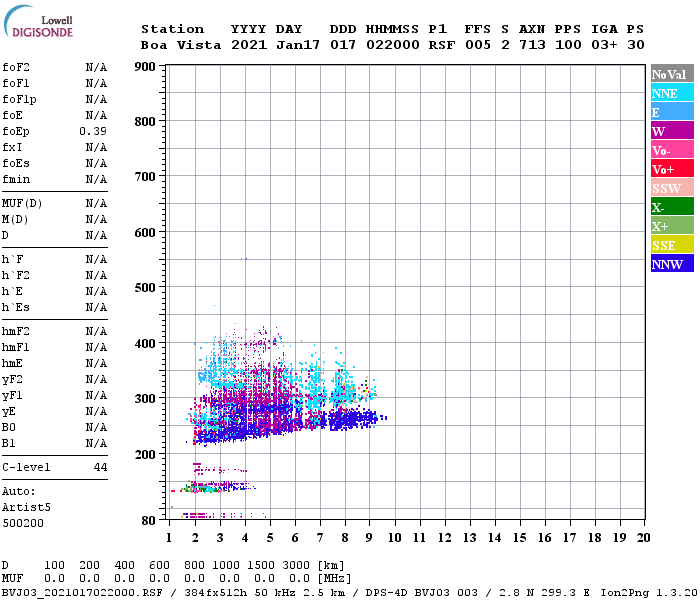Select the W purple legend swatch
The image size is (700, 600).
[x=672, y=131]
